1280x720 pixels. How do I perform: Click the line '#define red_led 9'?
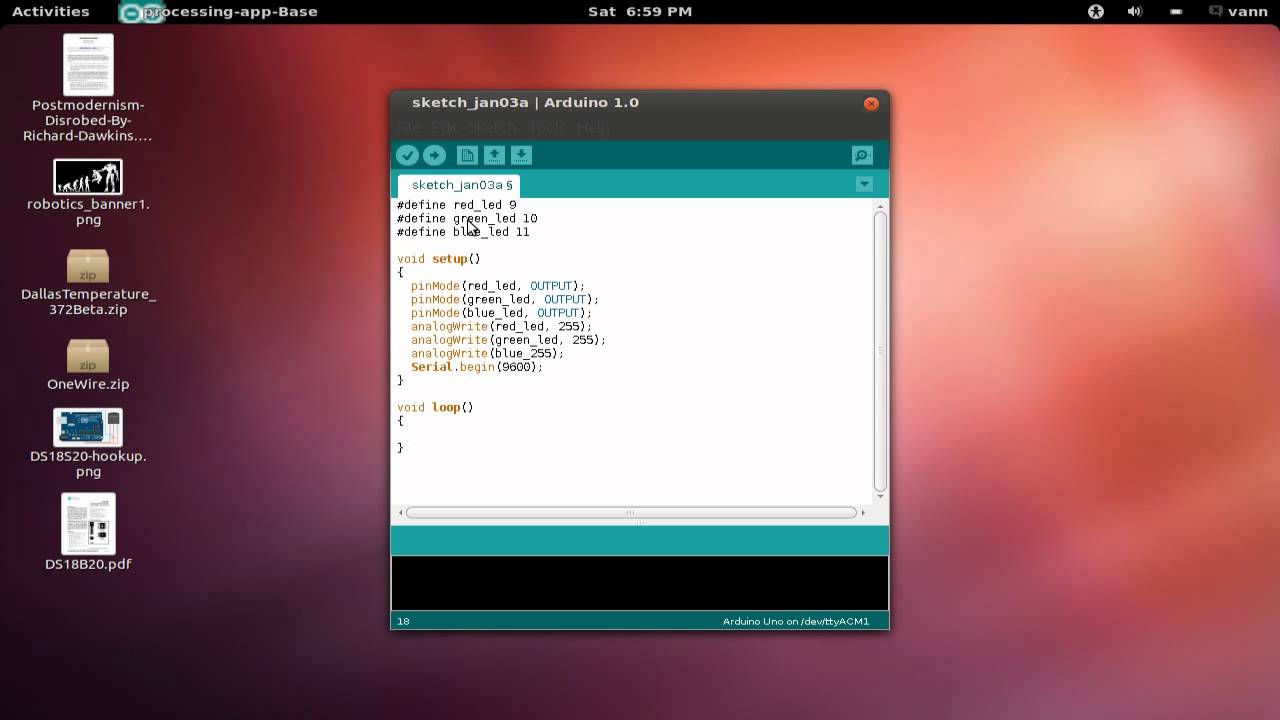coord(457,205)
